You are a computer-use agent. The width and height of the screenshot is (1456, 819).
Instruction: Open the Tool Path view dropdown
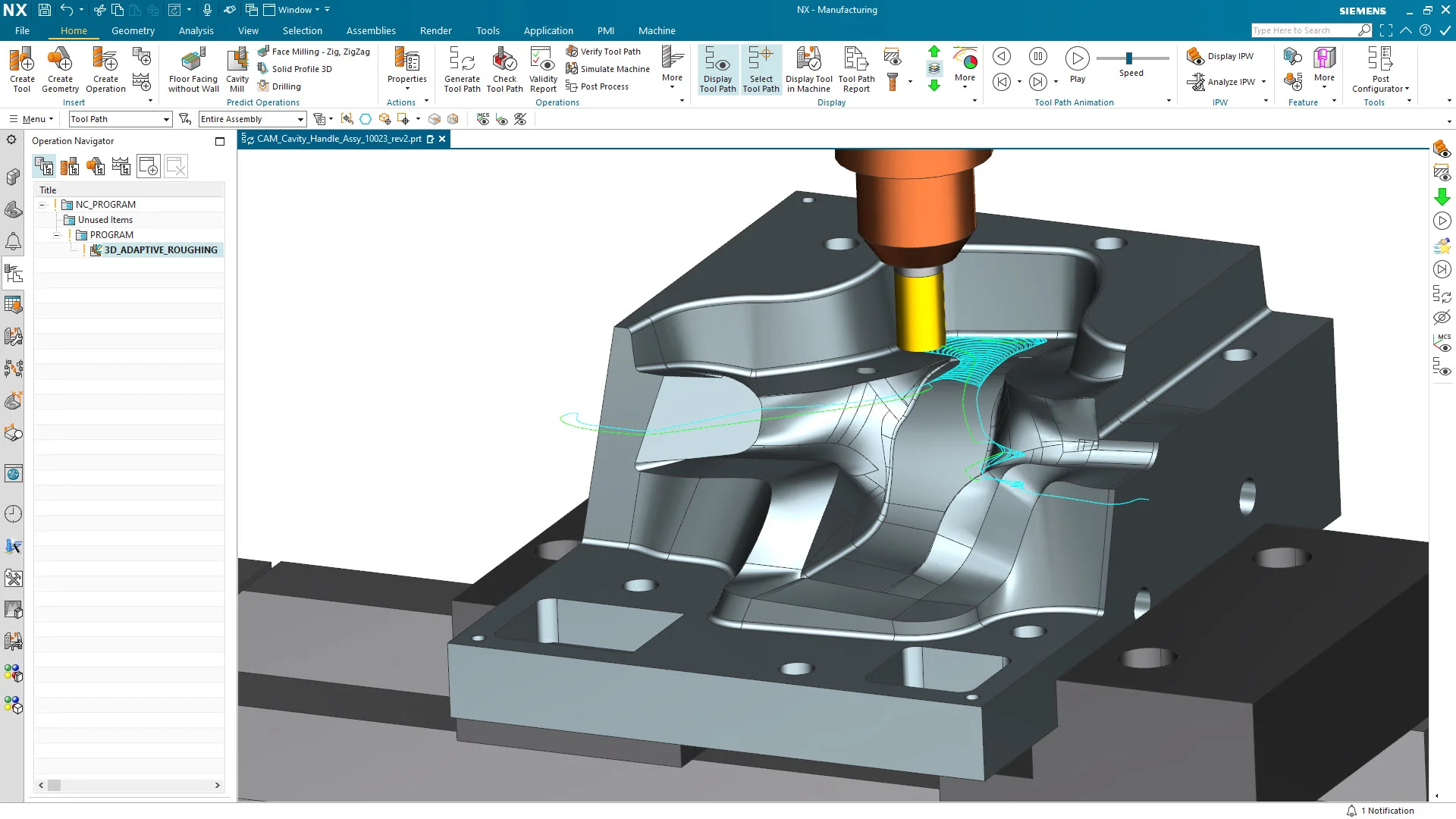pos(166,119)
